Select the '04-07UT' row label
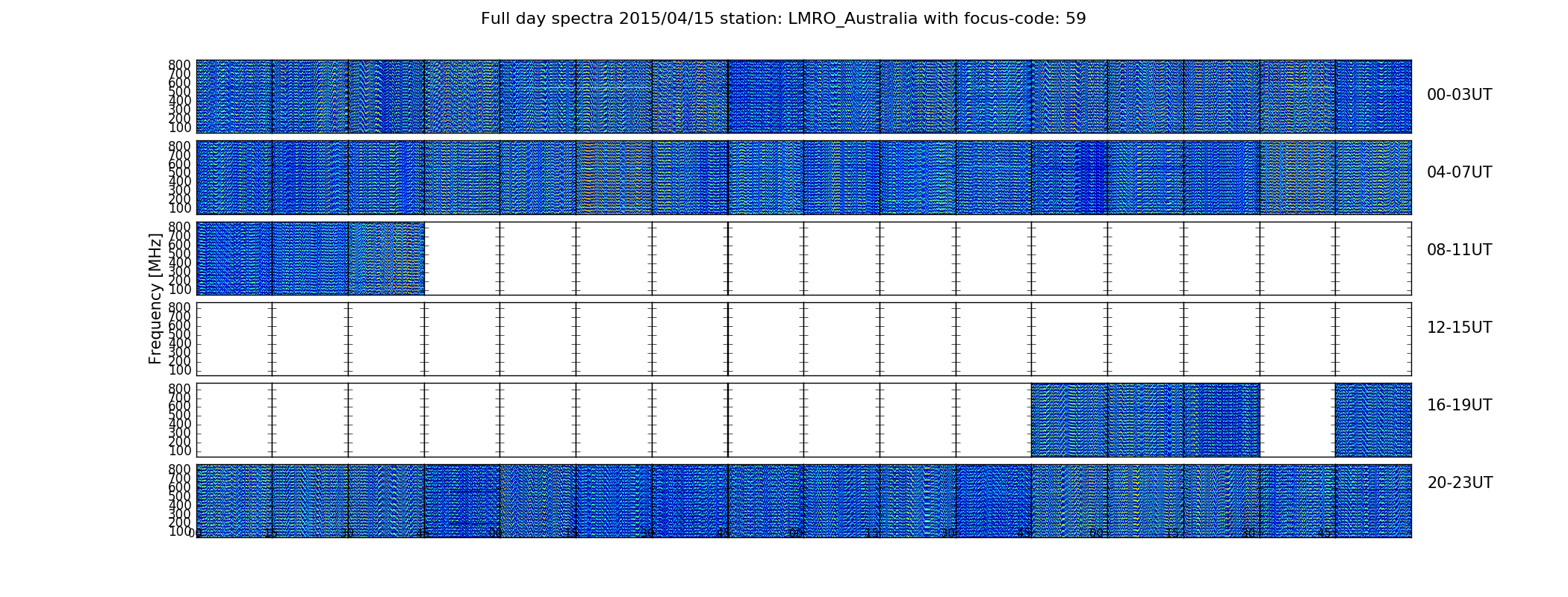 tap(1460, 172)
